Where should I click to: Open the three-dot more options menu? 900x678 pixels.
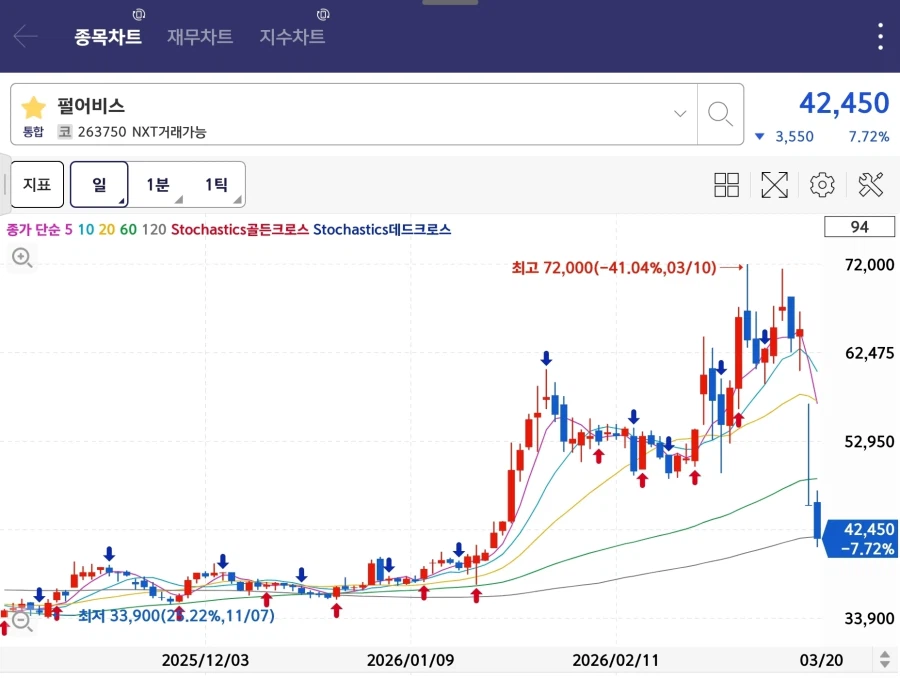[x=880, y=37]
